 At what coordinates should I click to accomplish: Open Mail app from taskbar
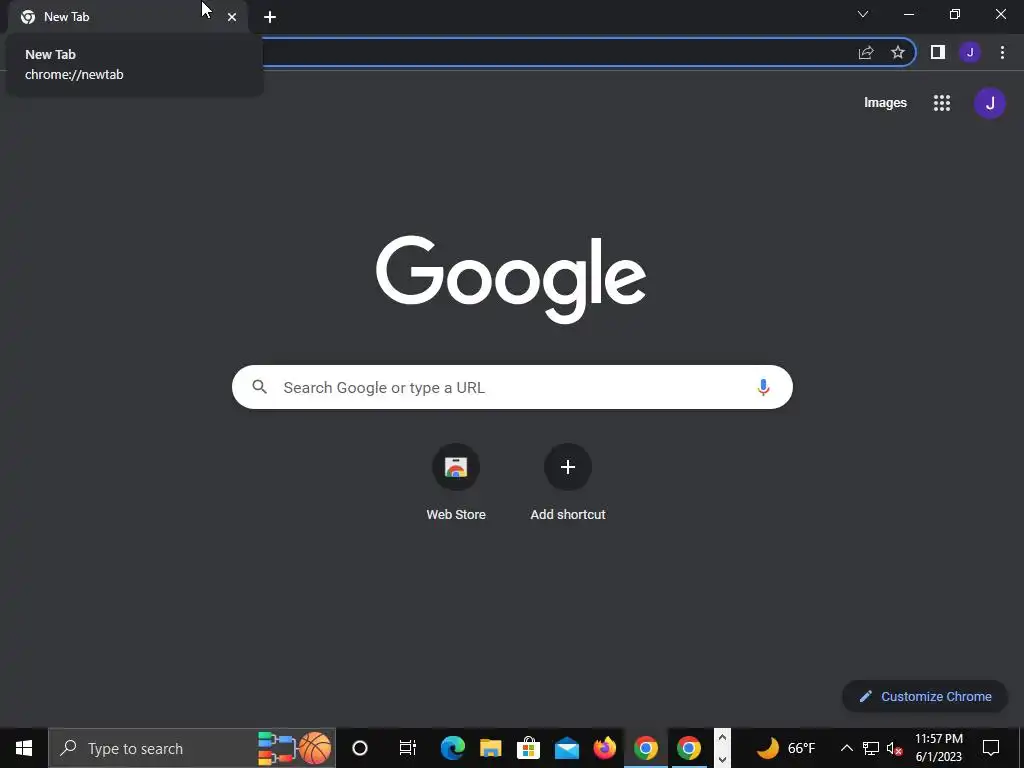pos(567,748)
